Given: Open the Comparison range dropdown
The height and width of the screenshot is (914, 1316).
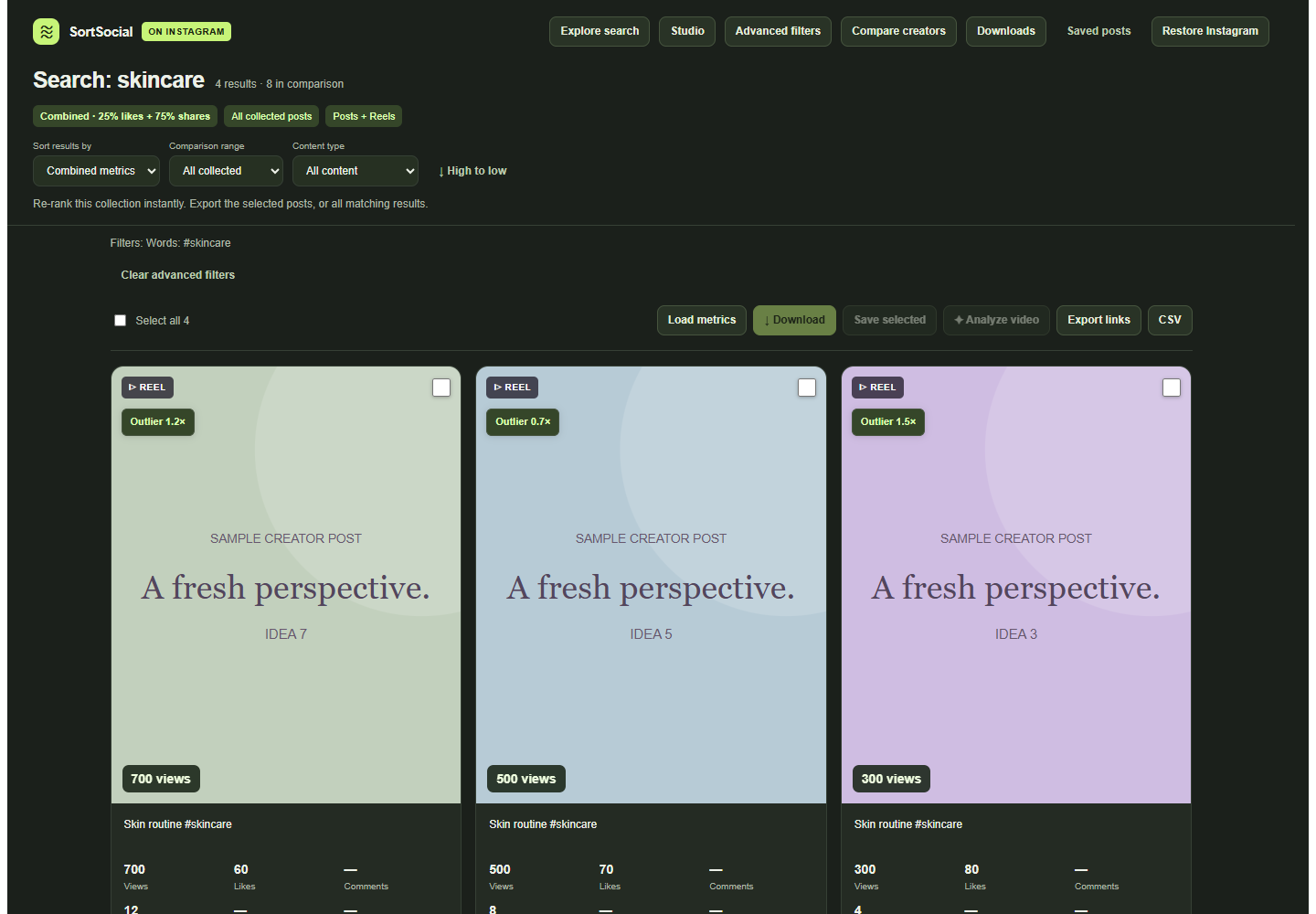Looking at the screenshot, I should tap(226, 171).
